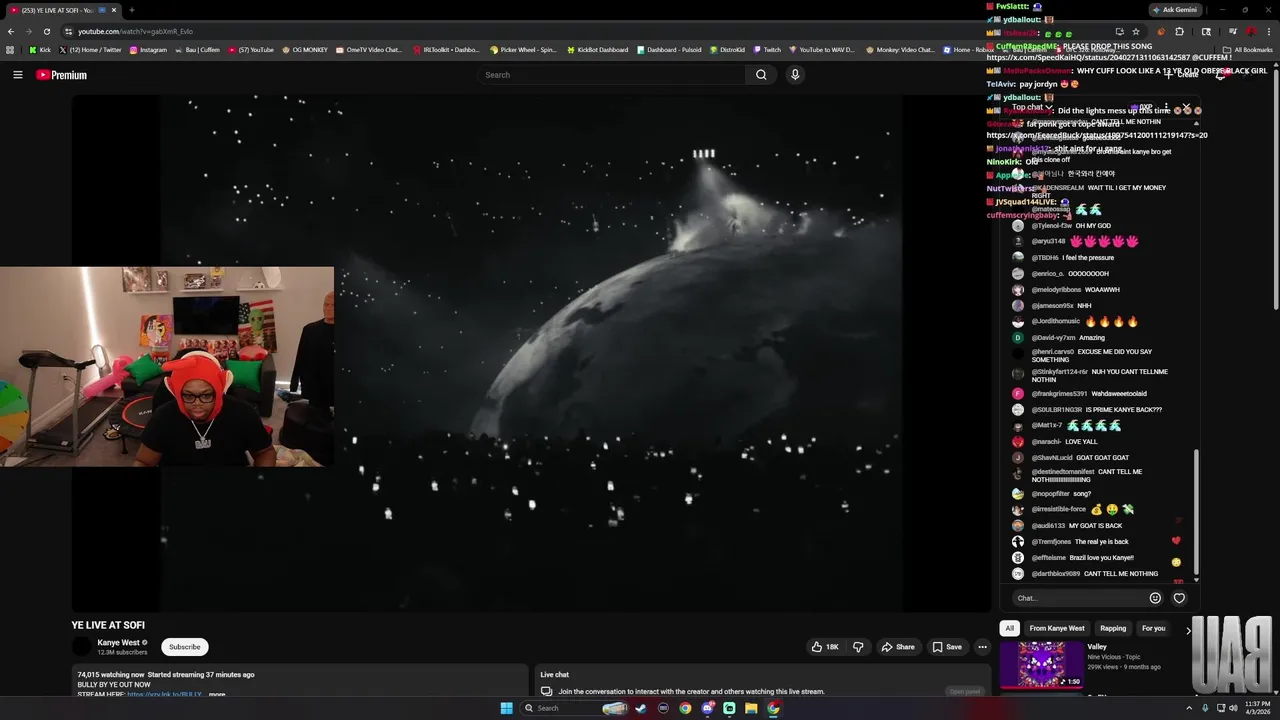
Task: Open Discord from the taskbar
Action: tap(707, 708)
